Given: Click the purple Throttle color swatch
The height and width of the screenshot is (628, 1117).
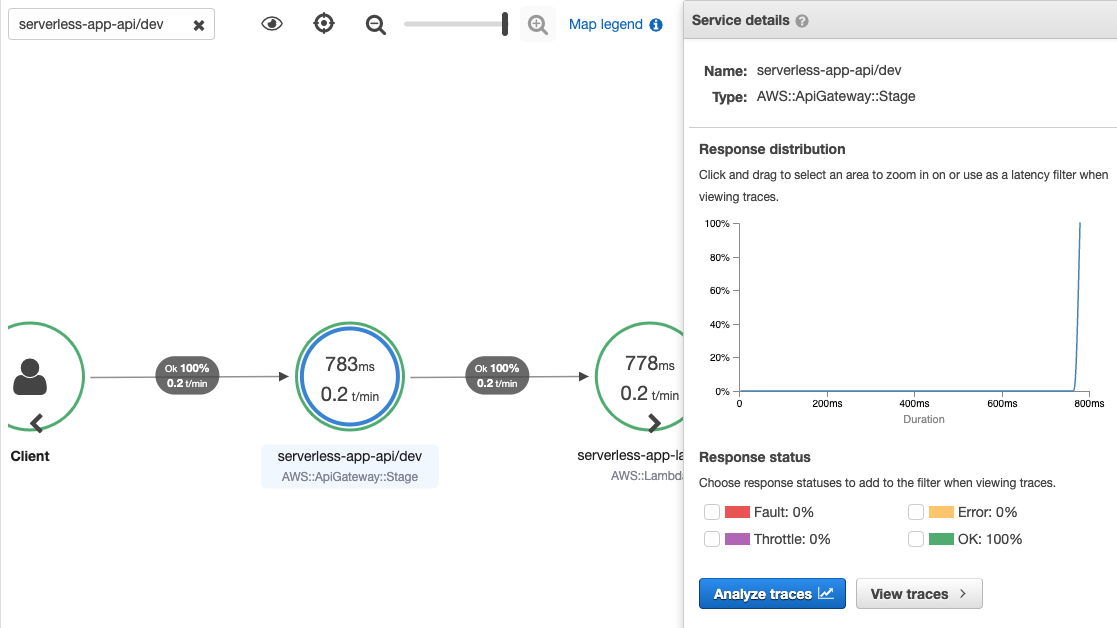Looking at the screenshot, I should coord(737,539).
